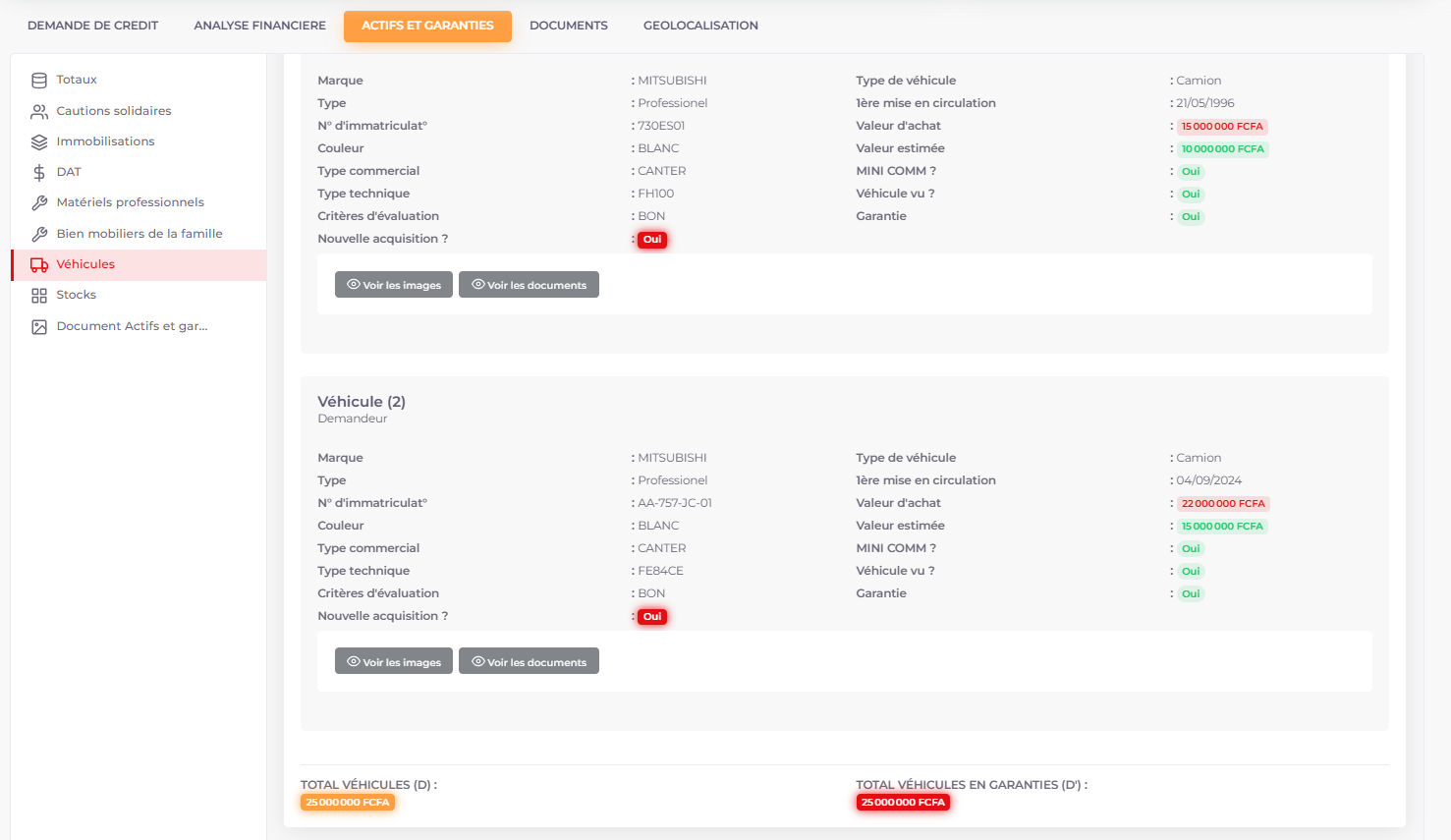
Task: Click the Document Actifs image icon
Action: pyautogui.click(x=39, y=327)
